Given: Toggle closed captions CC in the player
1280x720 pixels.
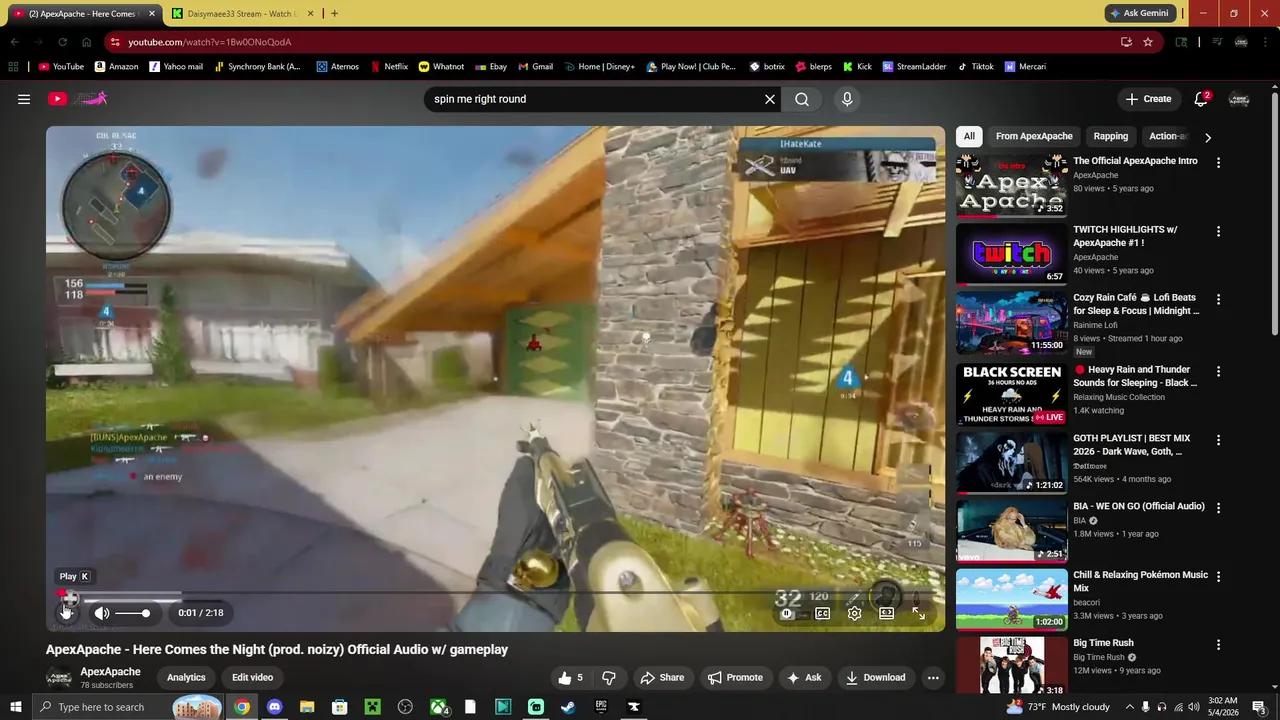Looking at the screenshot, I should point(822,613).
